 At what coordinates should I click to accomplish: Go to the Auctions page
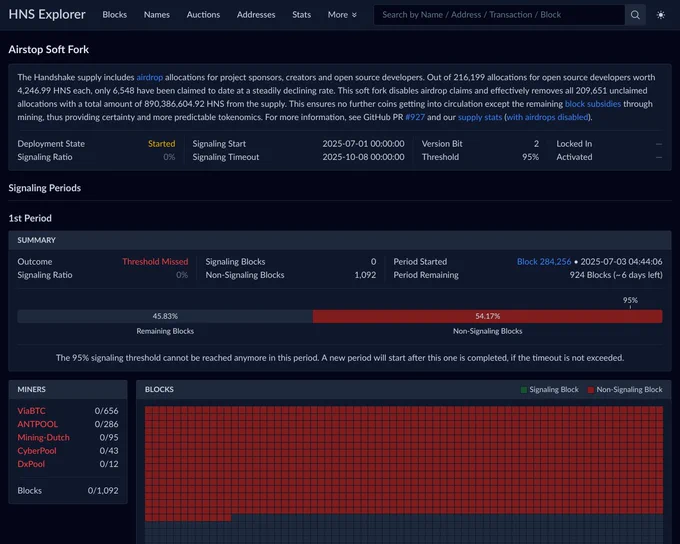click(x=203, y=15)
